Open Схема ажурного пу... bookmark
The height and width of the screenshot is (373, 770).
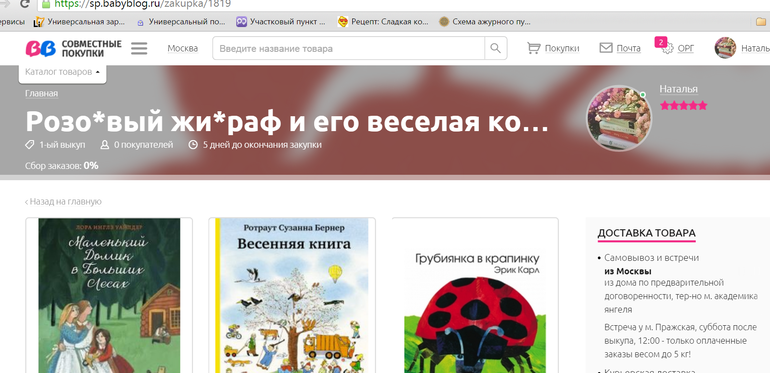click(x=485, y=22)
